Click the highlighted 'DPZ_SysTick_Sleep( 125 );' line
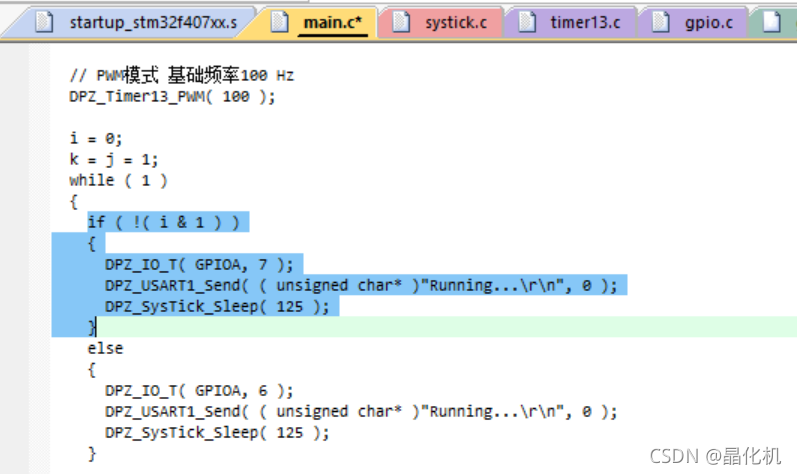The width and height of the screenshot is (797, 474). click(x=217, y=306)
